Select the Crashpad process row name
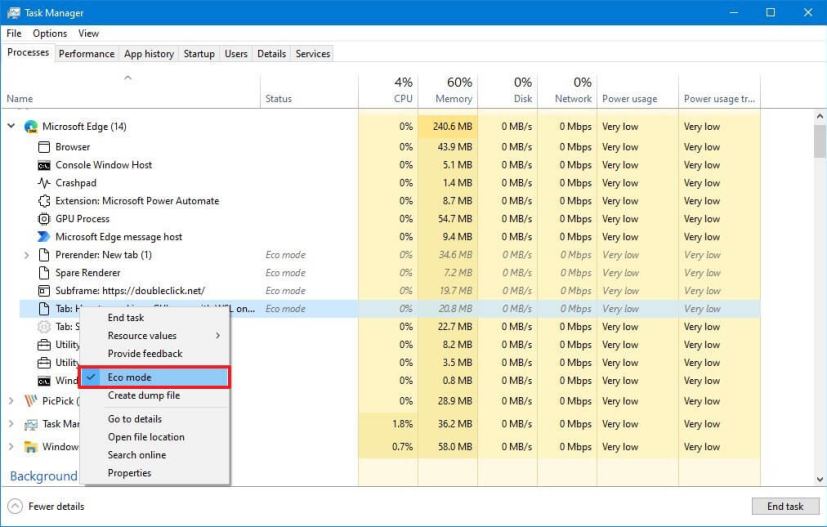827x527 pixels. click(x=76, y=183)
